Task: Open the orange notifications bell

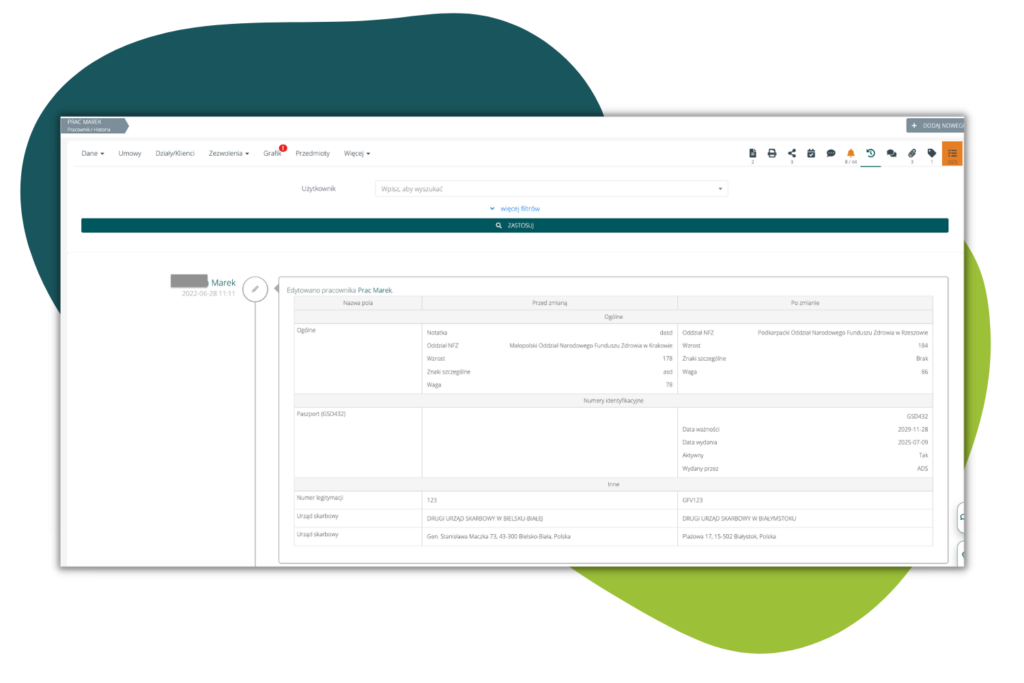Action: pyautogui.click(x=851, y=153)
